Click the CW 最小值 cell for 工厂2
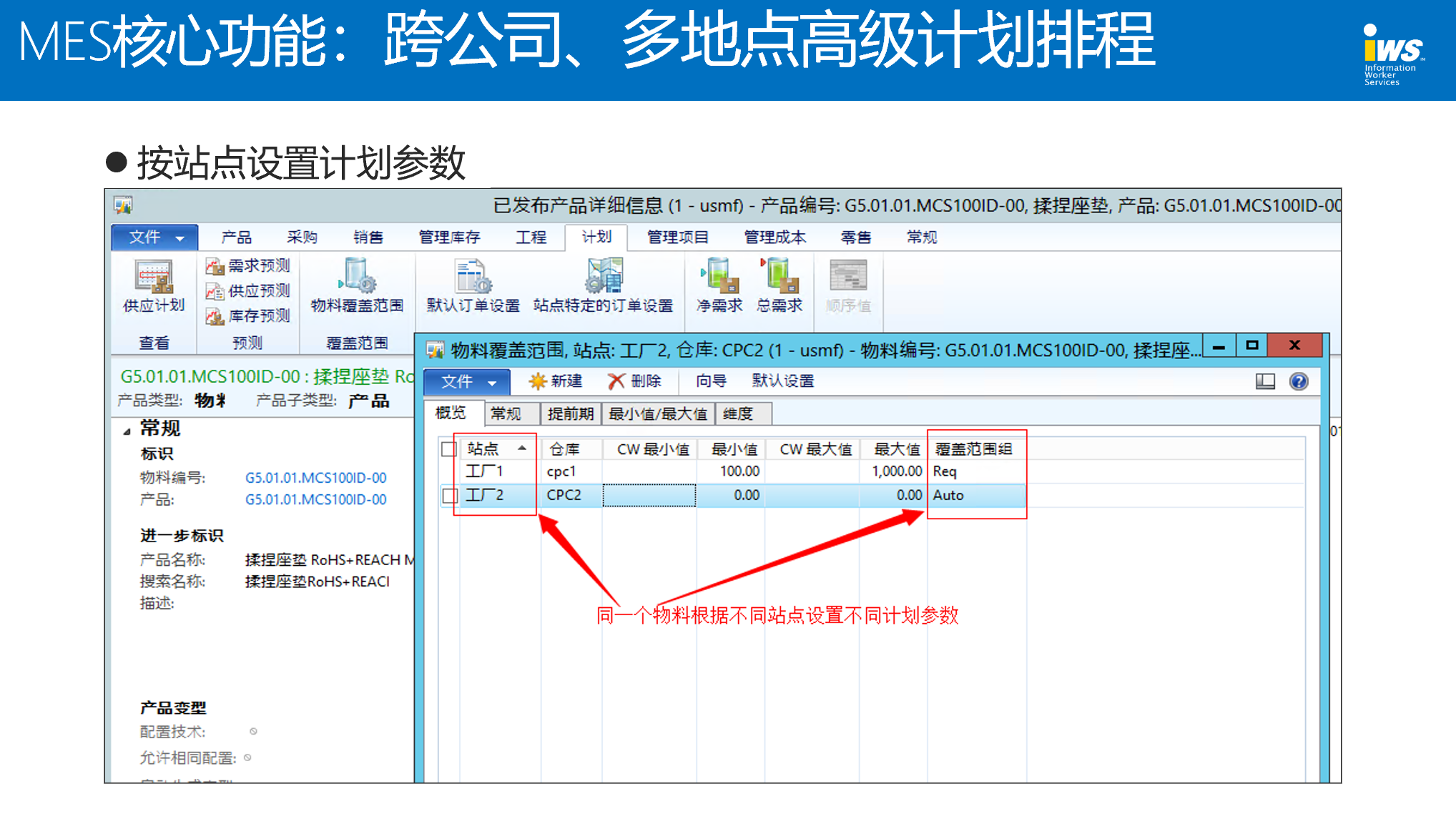The image size is (1456, 819). [649, 495]
